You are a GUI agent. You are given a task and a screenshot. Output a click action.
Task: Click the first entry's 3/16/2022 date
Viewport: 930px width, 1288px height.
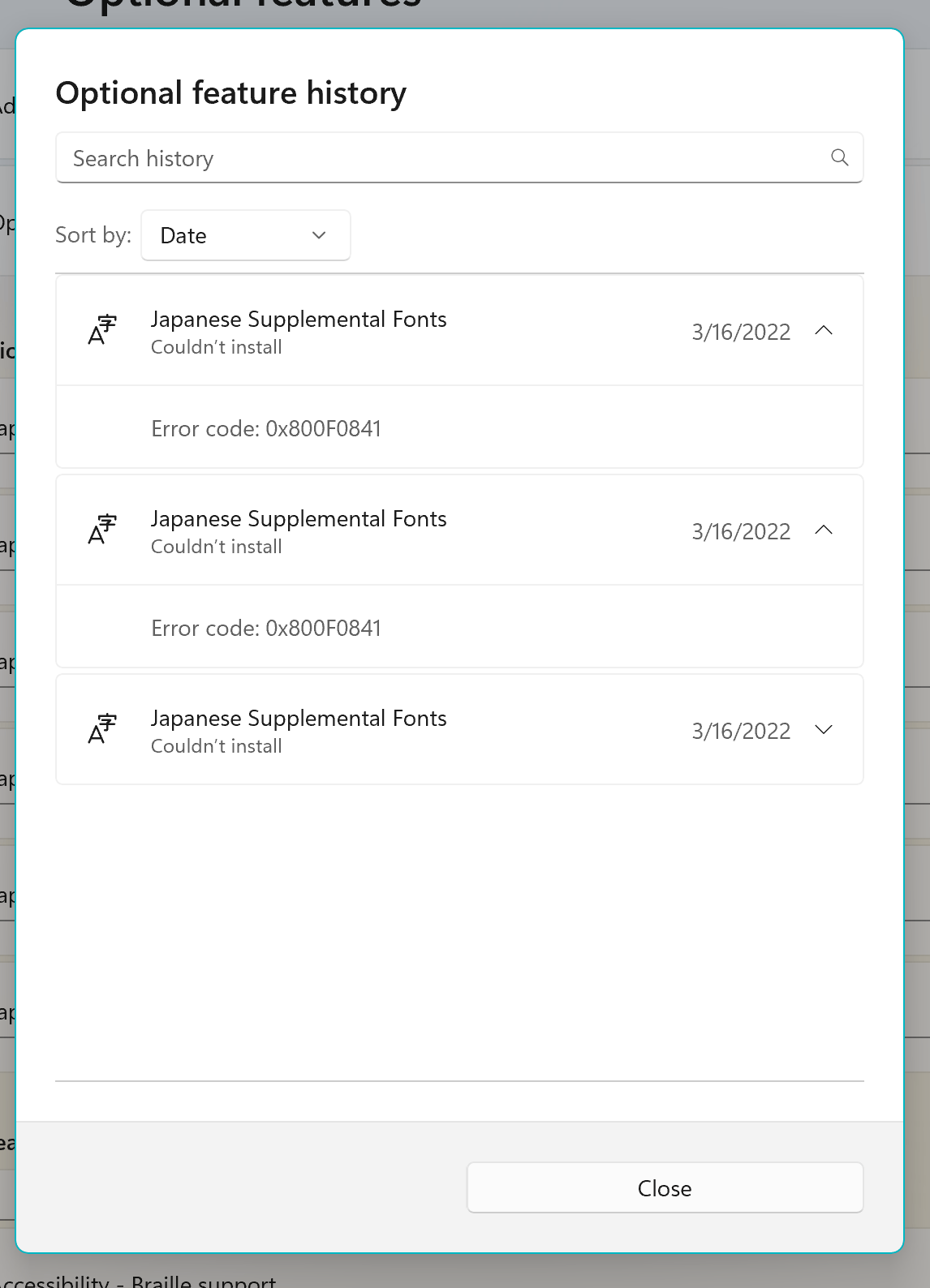[x=741, y=333]
